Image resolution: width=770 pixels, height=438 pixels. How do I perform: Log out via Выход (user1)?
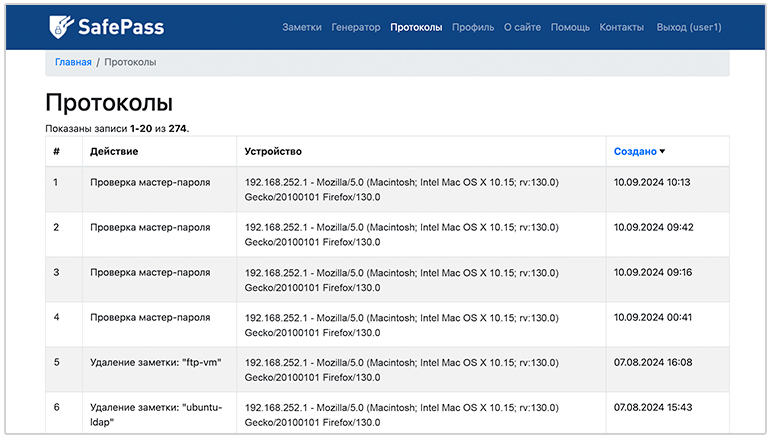click(688, 27)
